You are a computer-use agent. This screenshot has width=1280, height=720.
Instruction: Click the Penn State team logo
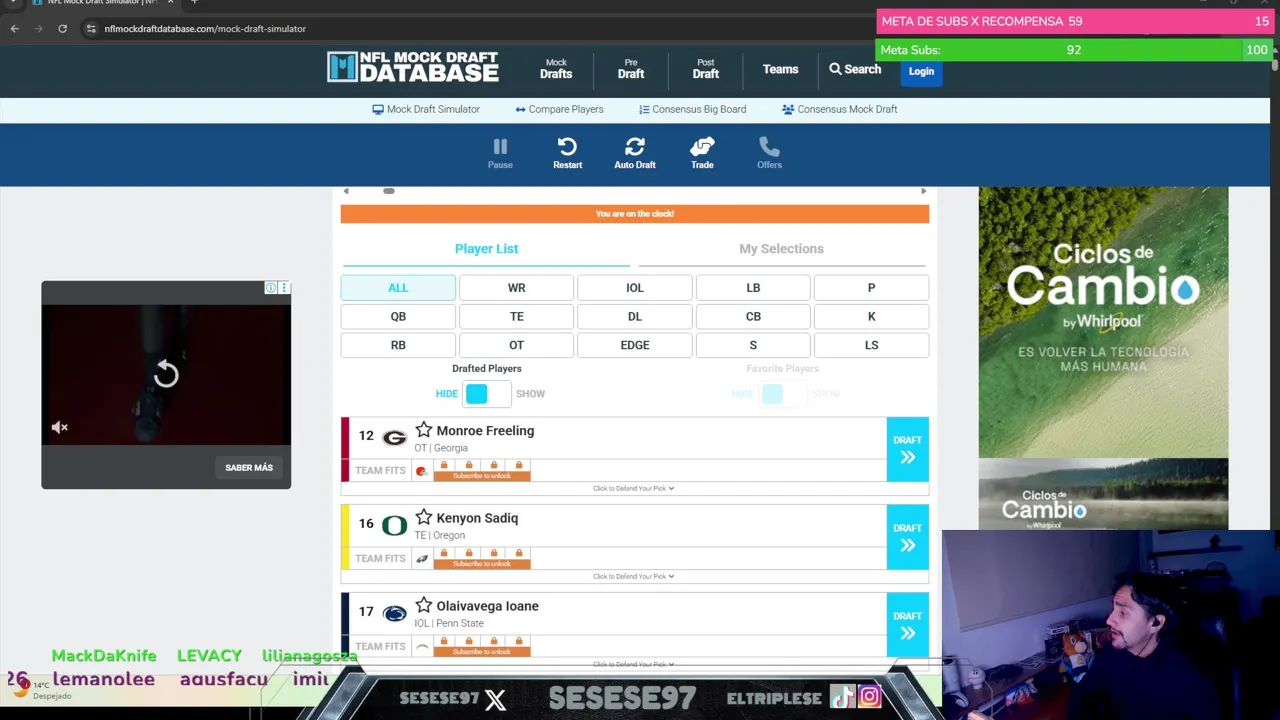(x=395, y=613)
